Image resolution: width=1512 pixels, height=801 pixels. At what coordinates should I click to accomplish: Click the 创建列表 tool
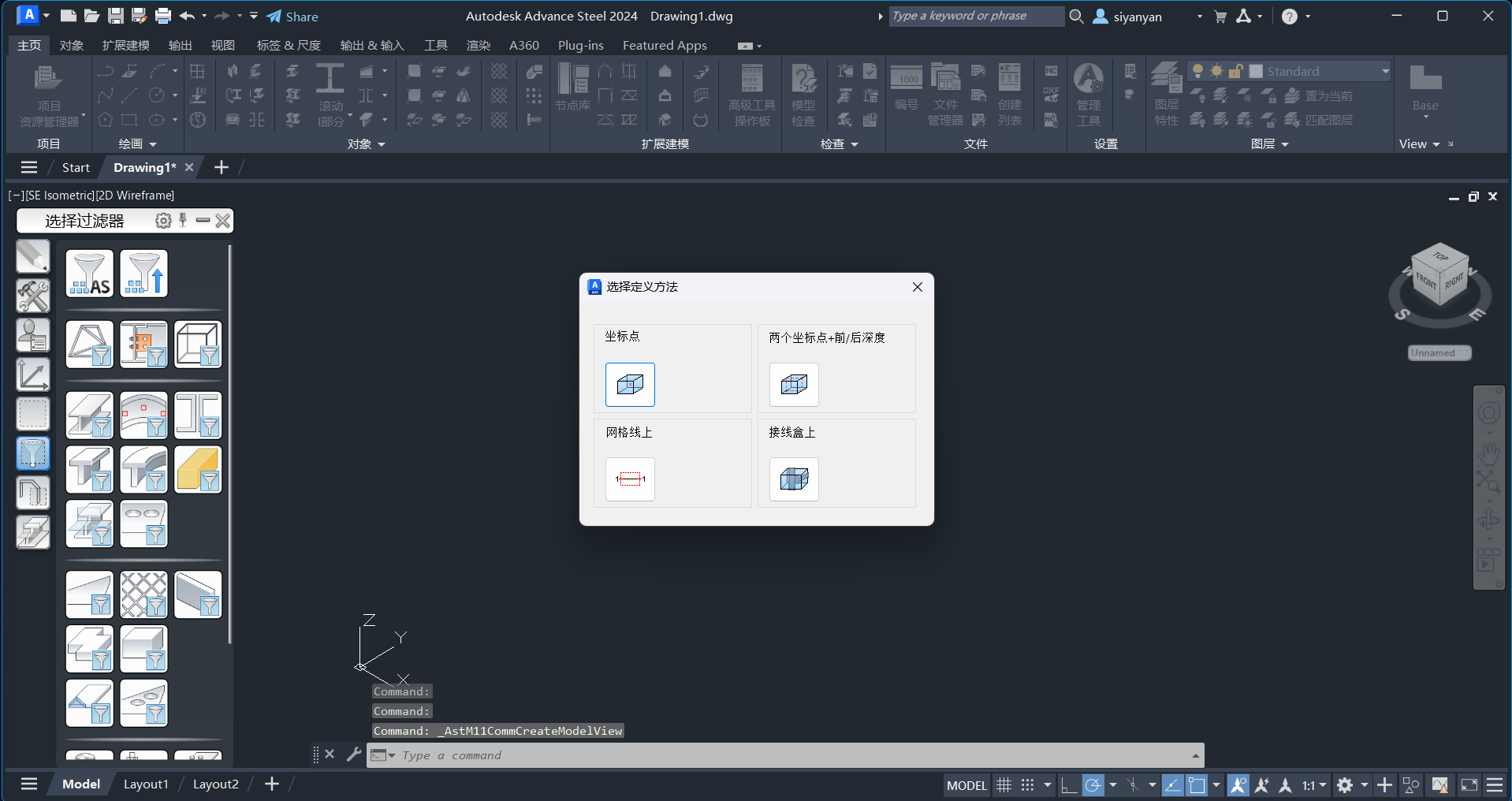tap(1010, 96)
